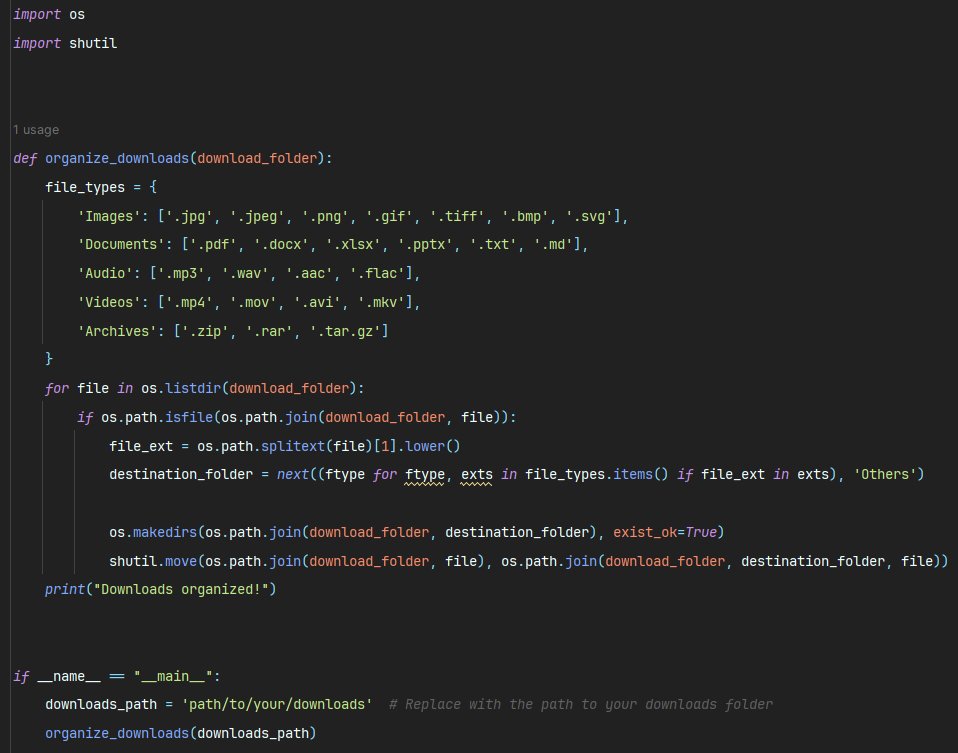This screenshot has height=753, width=958.
Task: Click the underlined 'exts' warning variable
Action: tap(477, 474)
